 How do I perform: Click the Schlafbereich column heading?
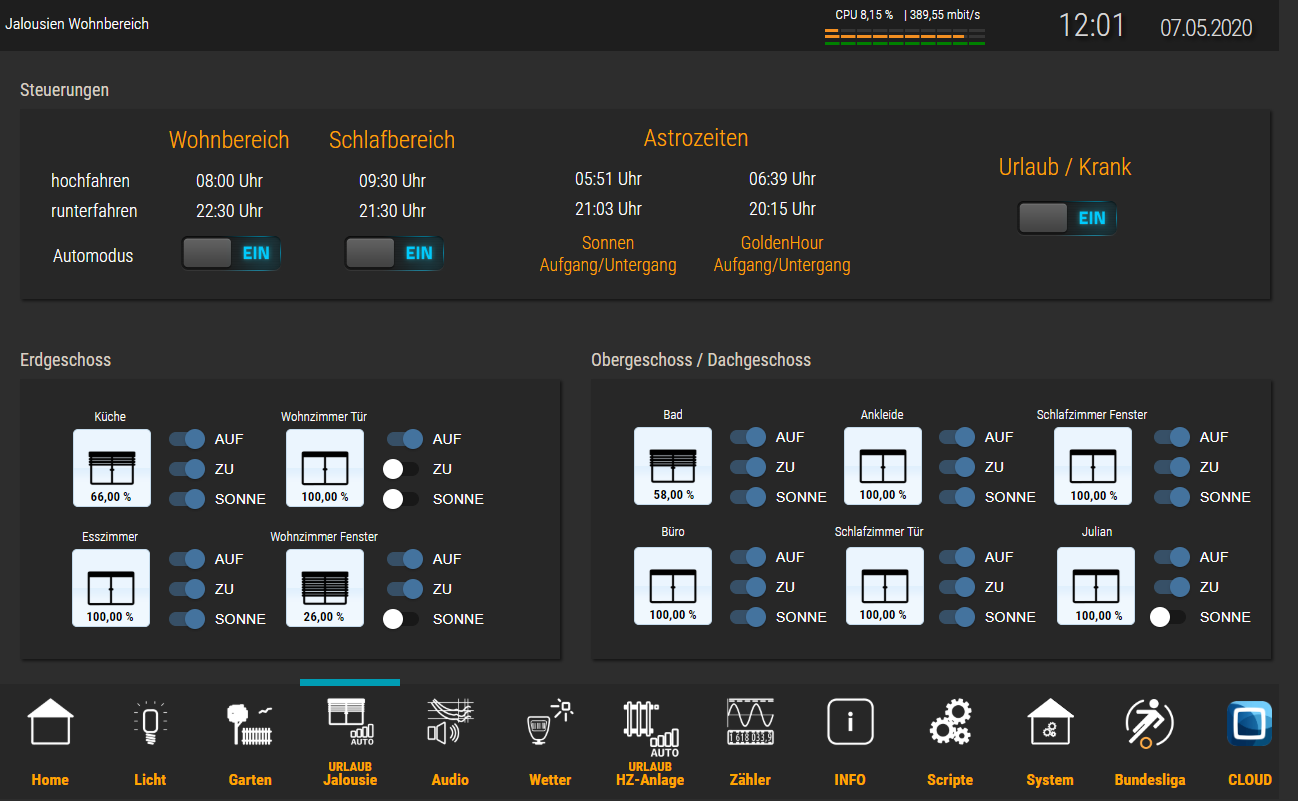point(392,140)
